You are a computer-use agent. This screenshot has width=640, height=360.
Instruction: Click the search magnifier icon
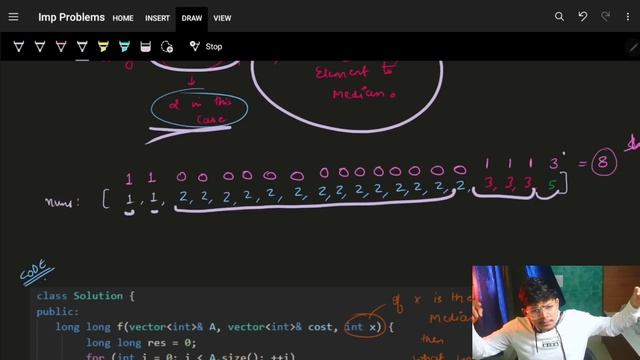tap(559, 17)
